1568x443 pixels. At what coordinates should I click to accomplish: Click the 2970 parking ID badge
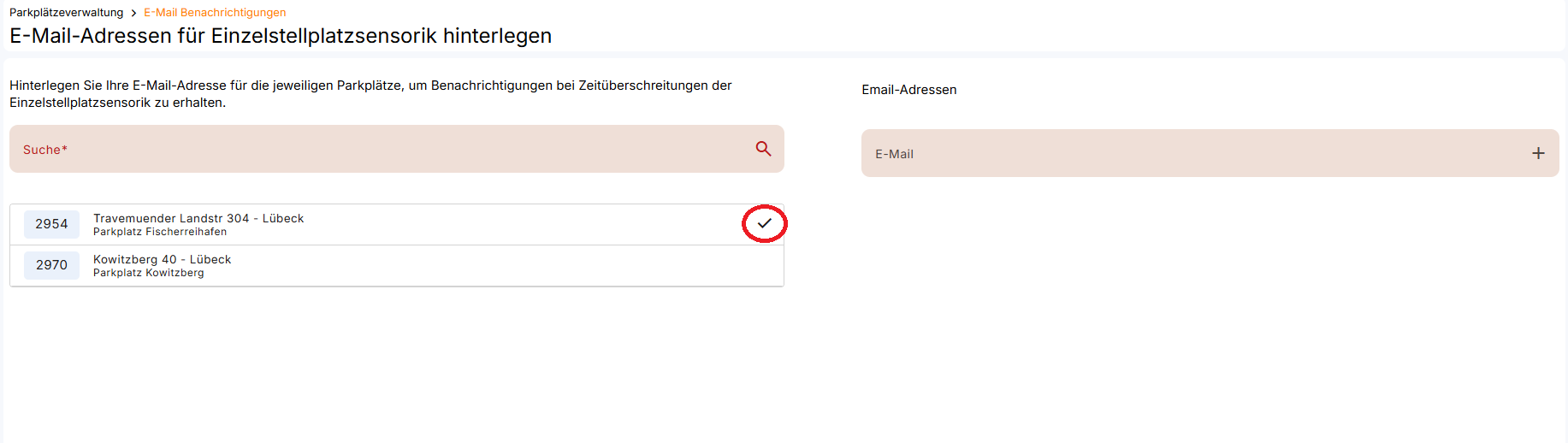pos(51,265)
